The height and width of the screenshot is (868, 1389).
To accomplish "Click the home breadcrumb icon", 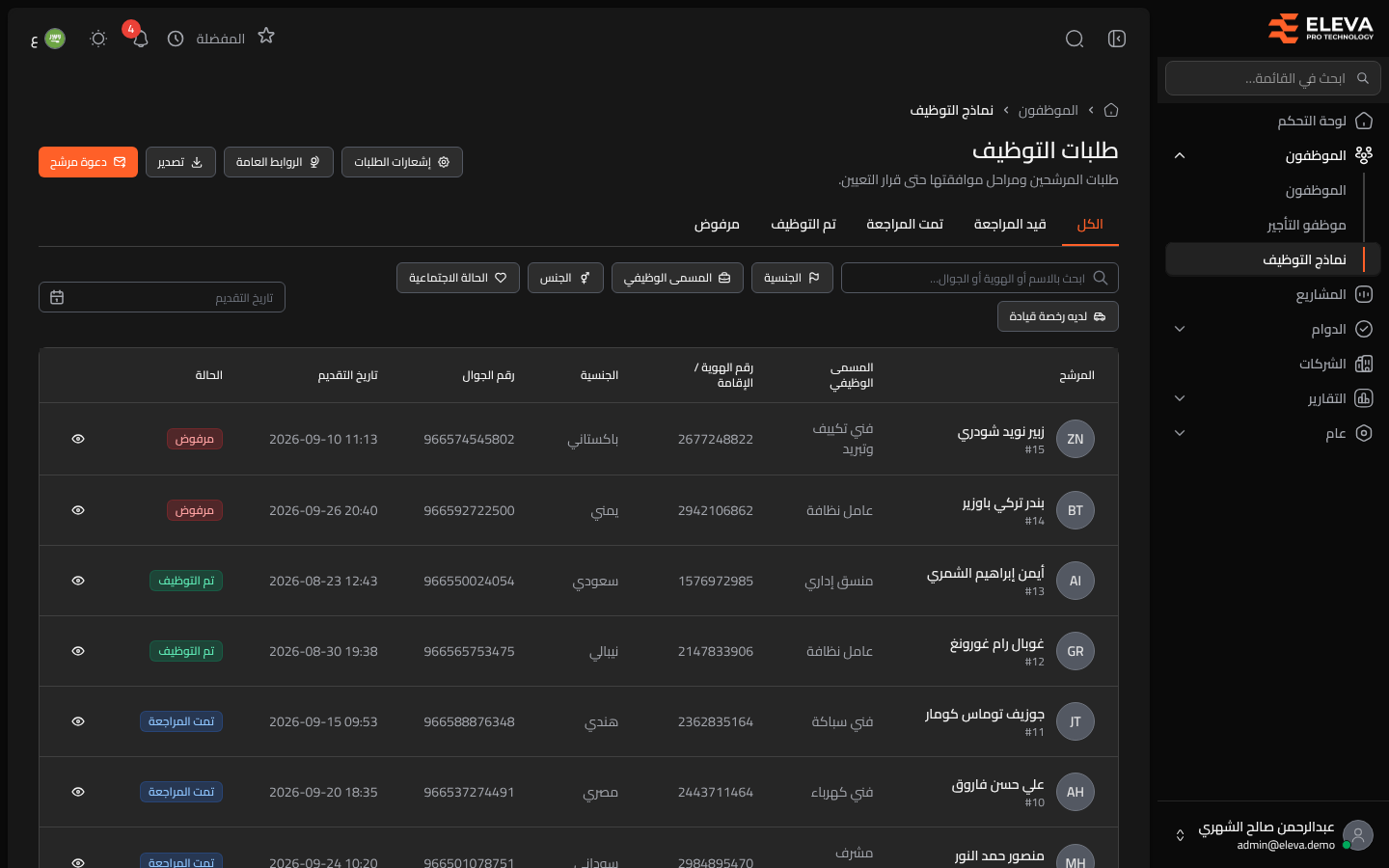I will pos(1111,110).
